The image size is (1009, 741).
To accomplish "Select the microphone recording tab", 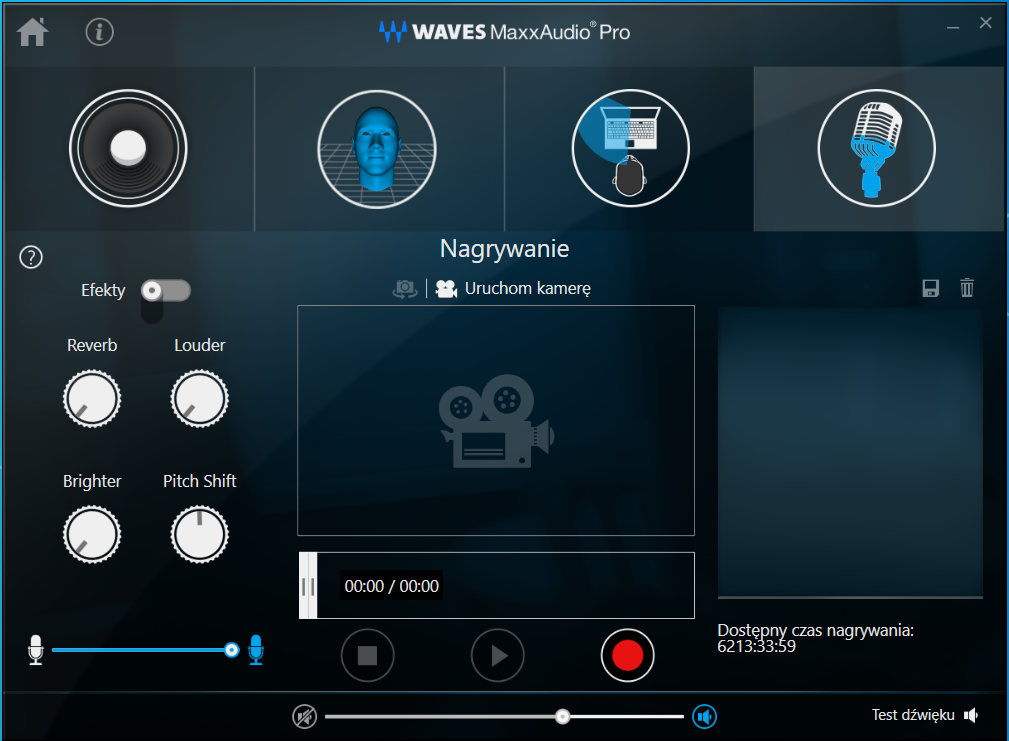I will [x=877, y=148].
